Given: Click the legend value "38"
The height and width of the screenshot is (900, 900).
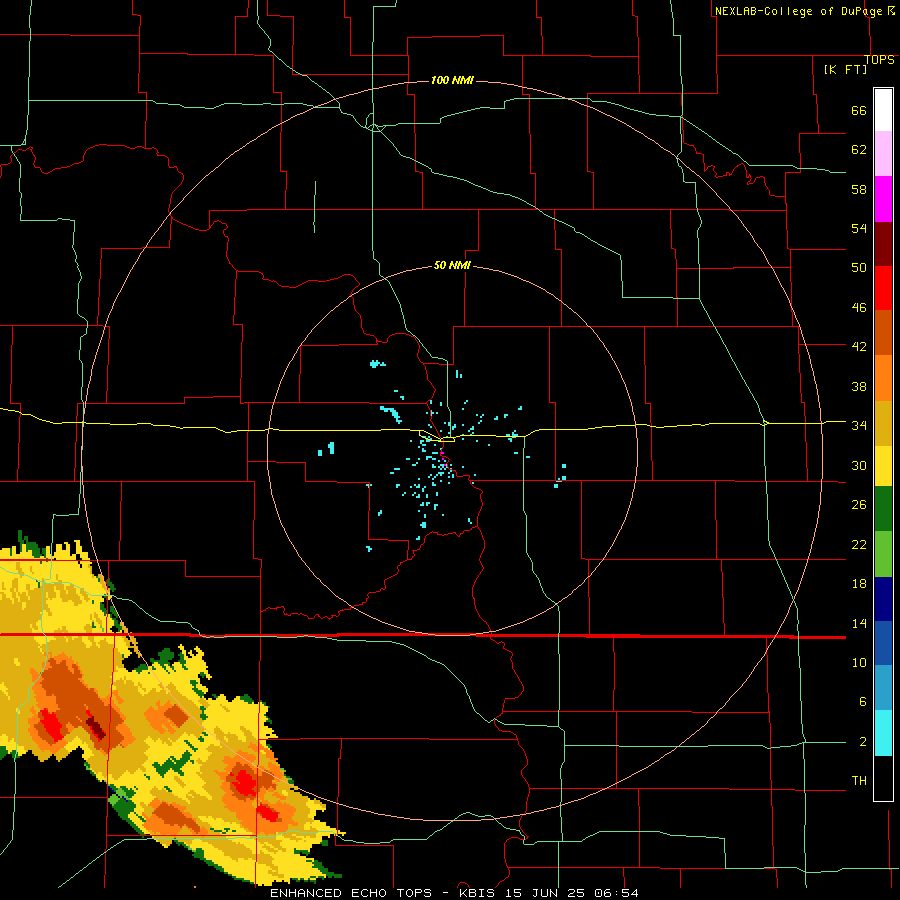Looking at the screenshot, I should [859, 386].
